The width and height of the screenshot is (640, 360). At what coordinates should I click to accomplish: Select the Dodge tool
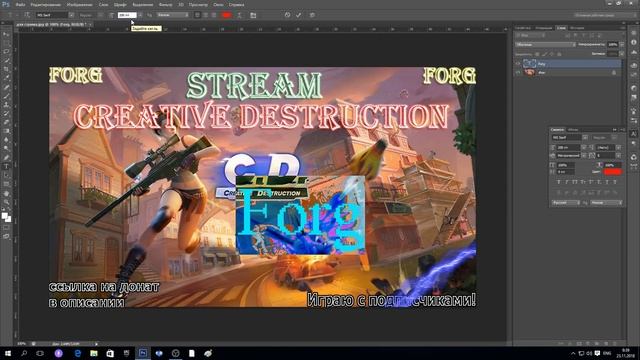pyautogui.click(x=6, y=149)
